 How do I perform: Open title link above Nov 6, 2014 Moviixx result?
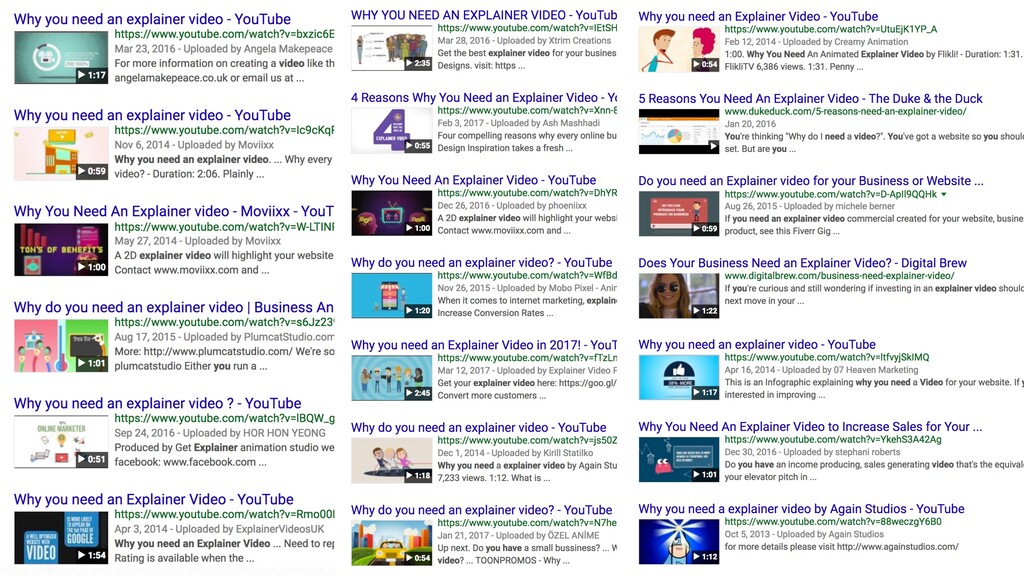coord(152,115)
